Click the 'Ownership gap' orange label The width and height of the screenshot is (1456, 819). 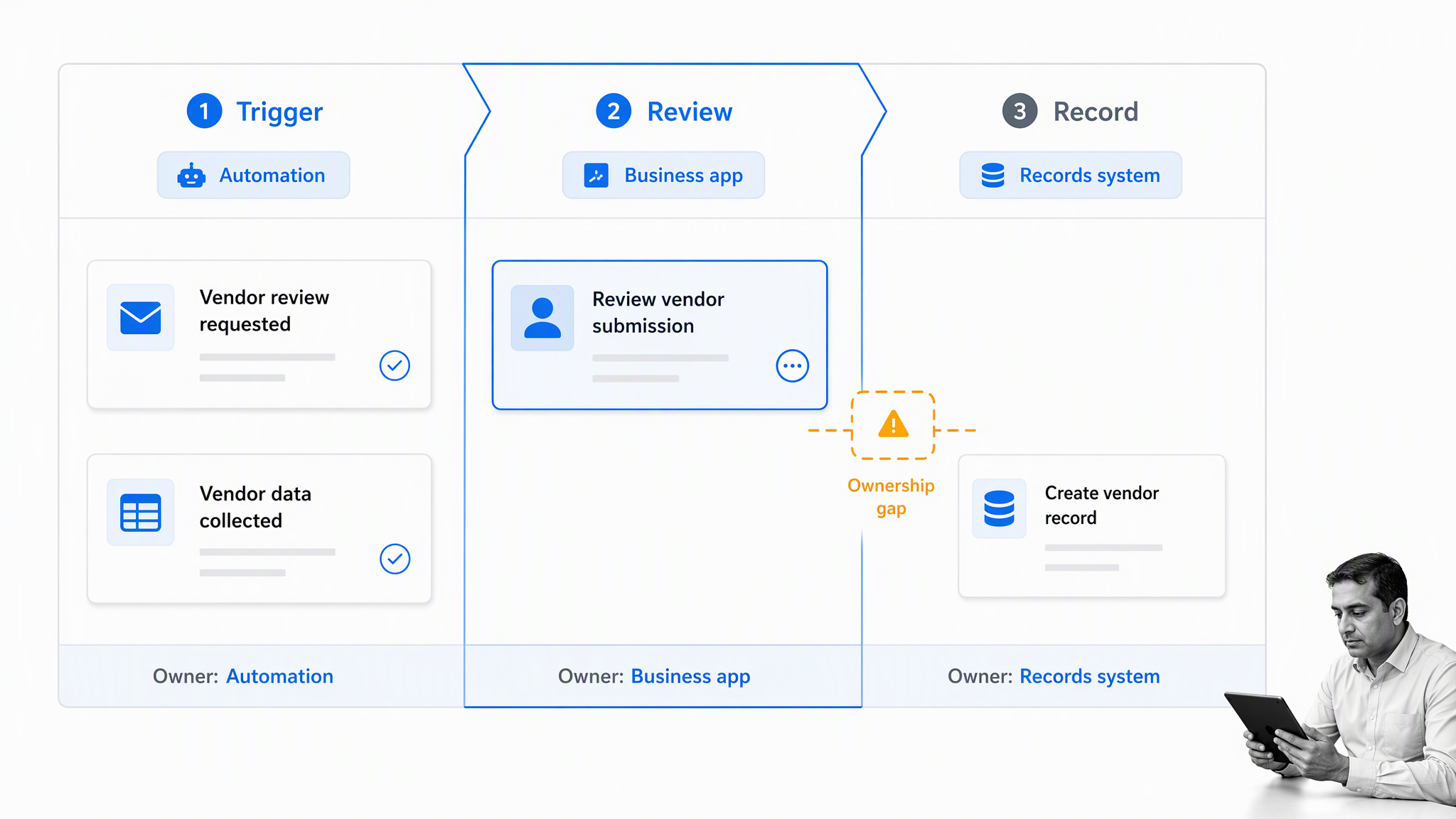[x=891, y=497]
